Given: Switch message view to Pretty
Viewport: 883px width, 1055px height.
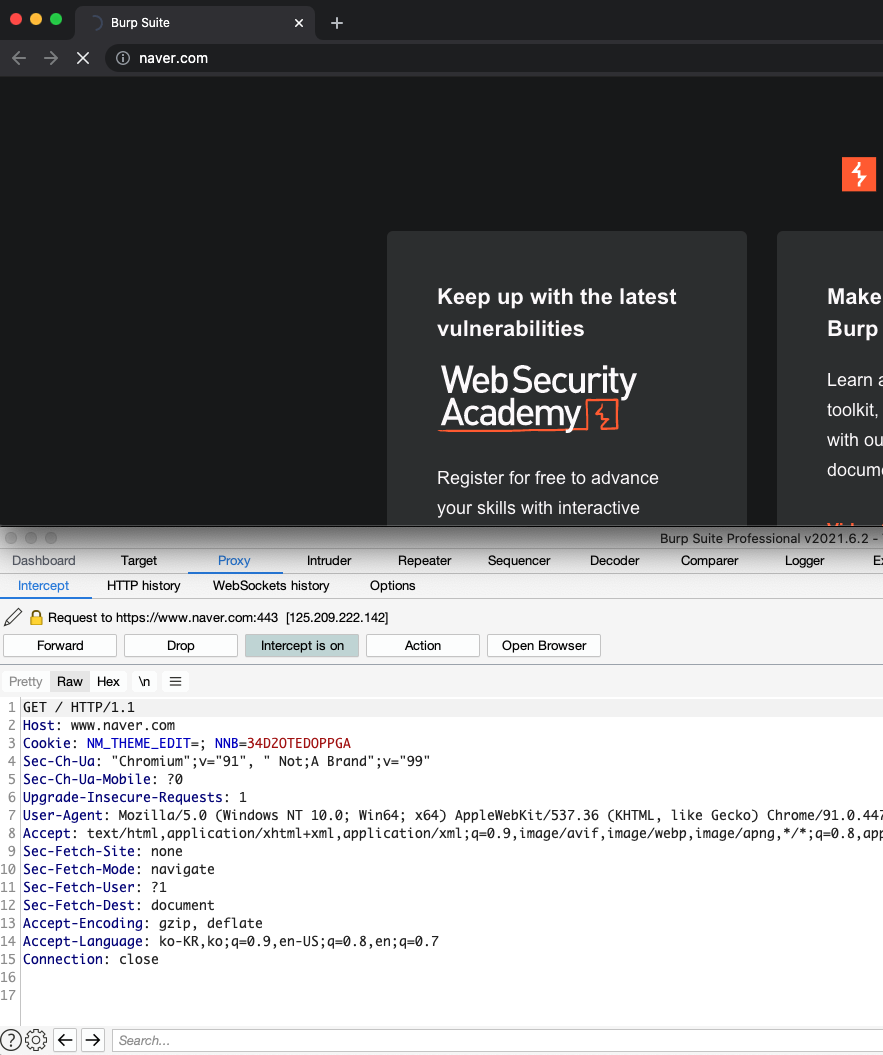Looking at the screenshot, I should pyautogui.click(x=26, y=682).
